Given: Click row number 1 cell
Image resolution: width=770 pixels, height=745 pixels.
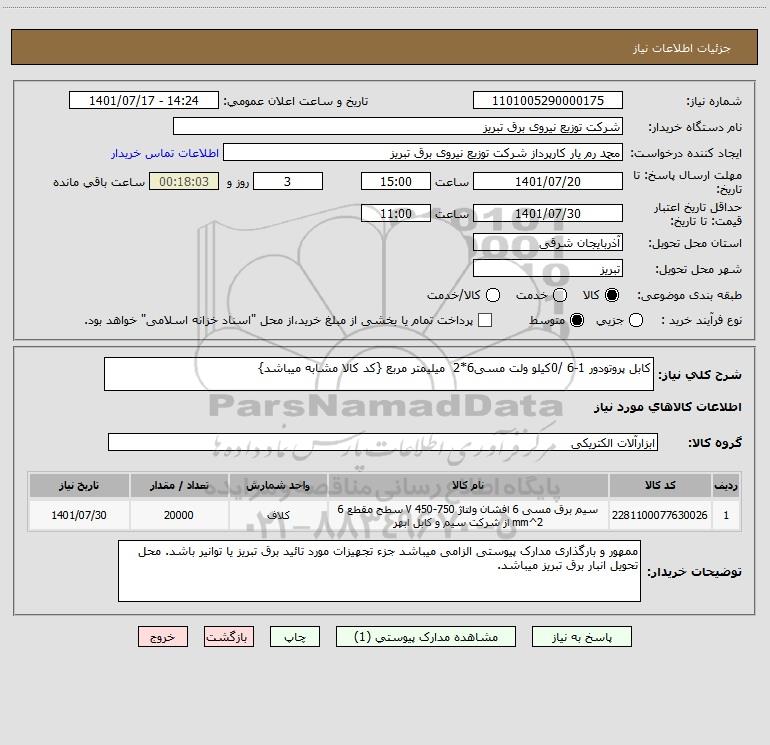Looking at the screenshot, I should (x=726, y=515).
